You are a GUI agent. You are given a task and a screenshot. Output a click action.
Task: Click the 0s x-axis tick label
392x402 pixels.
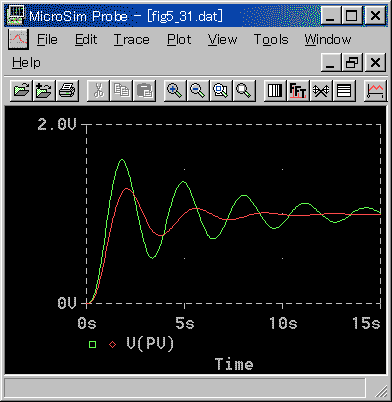pos(87,323)
